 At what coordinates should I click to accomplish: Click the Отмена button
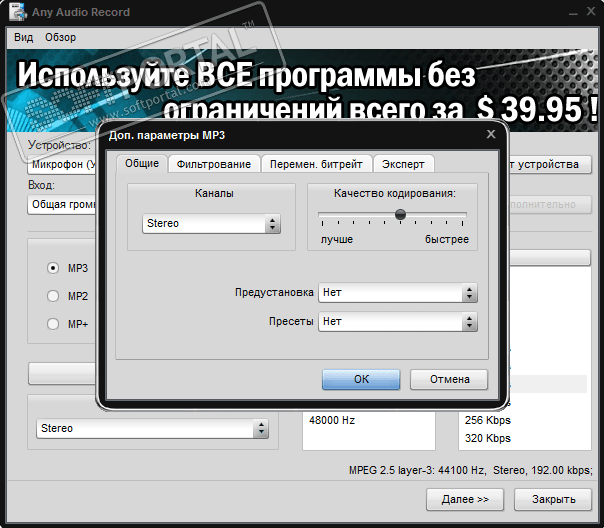(x=449, y=379)
